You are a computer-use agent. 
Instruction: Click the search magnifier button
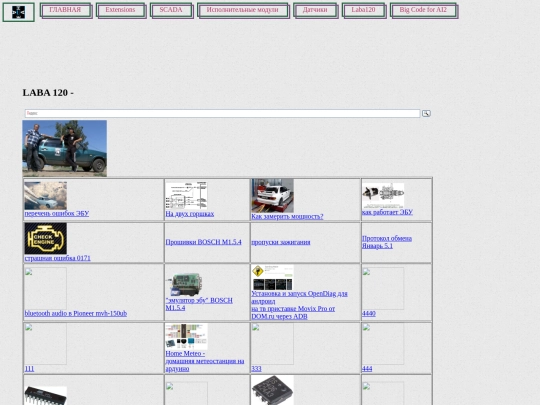coord(426,113)
